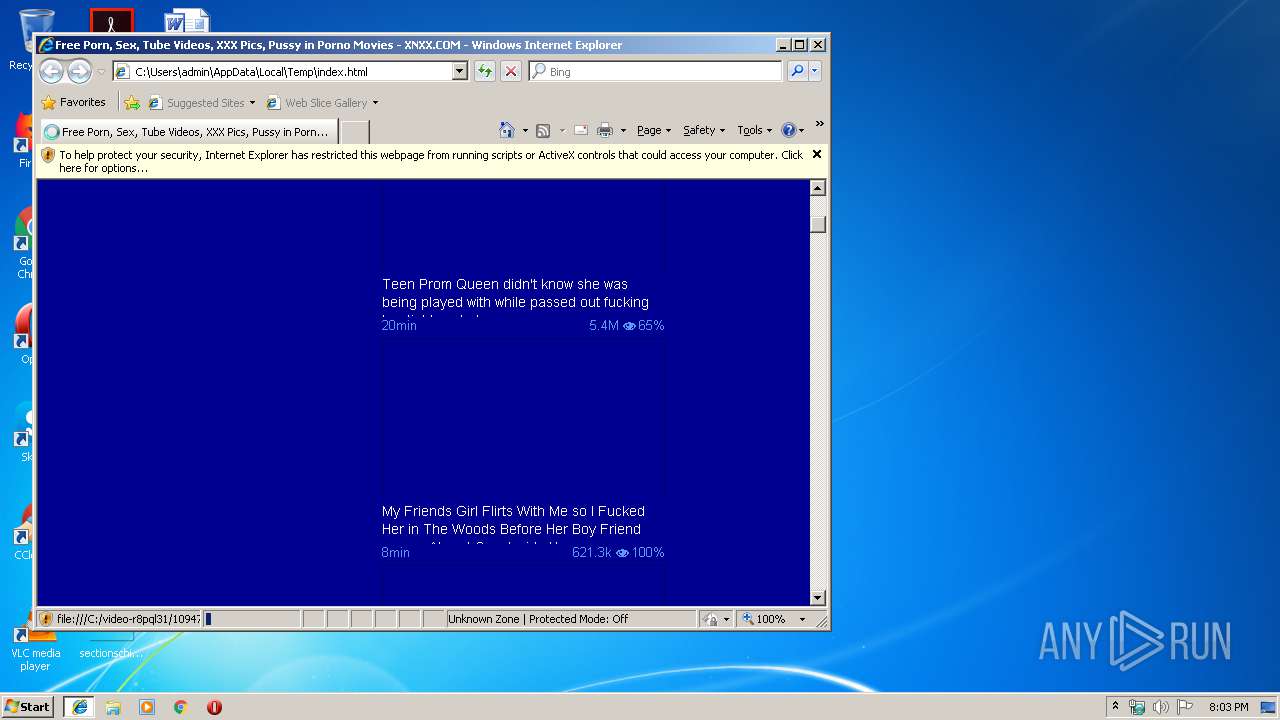Open the Safety menu
Viewport: 1280px width, 720px height.
[x=704, y=130]
